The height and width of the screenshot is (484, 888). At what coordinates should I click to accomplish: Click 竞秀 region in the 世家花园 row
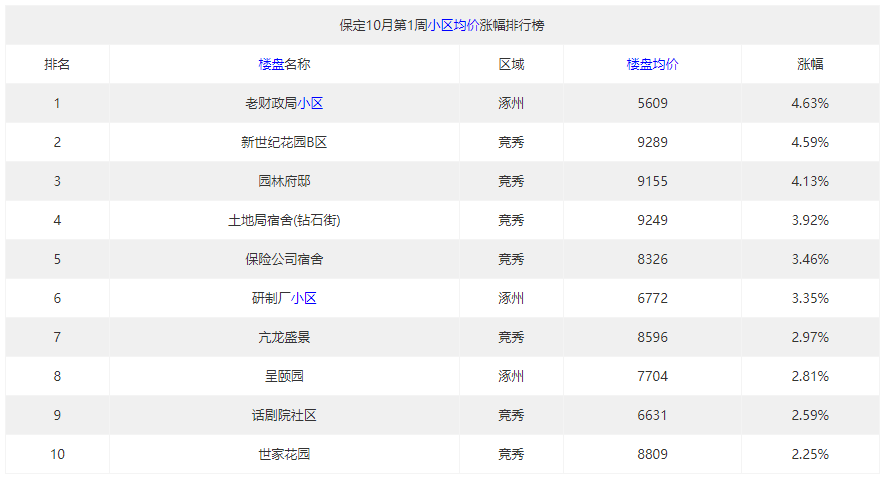point(511,455)
